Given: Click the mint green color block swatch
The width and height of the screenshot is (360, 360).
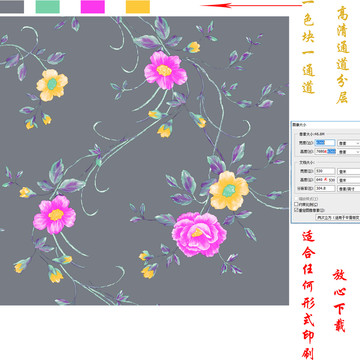Looking at the screenshot, I should pyautogui.click(x=48, y=7).
